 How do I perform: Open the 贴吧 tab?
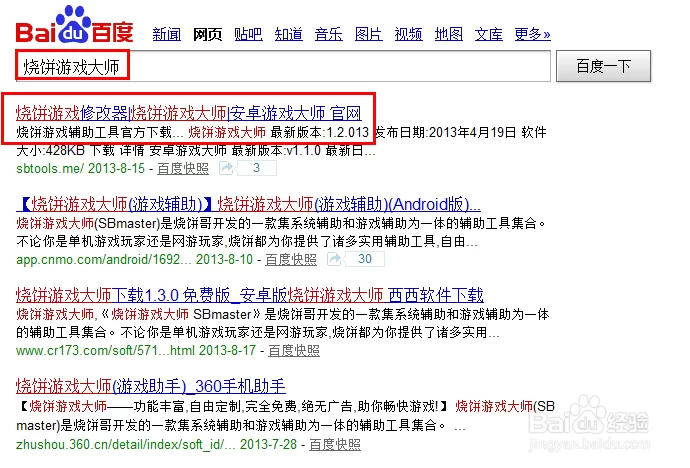pos(248,34)
